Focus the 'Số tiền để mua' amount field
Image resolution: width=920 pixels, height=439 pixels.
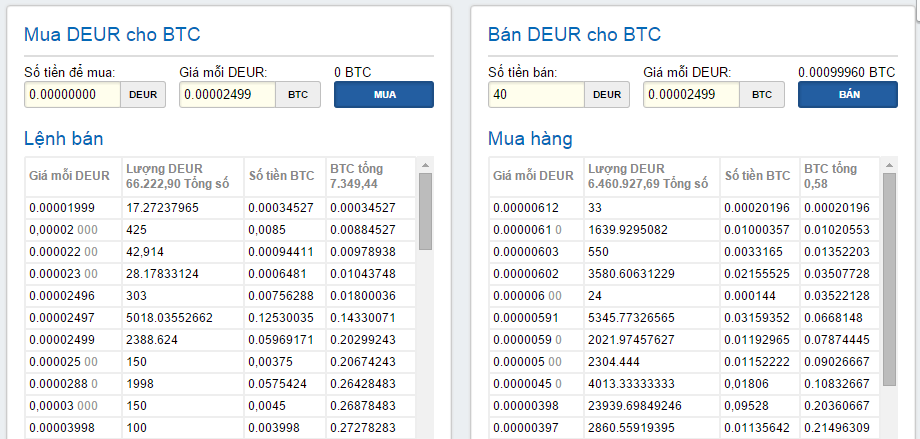[x=72, y=94]
